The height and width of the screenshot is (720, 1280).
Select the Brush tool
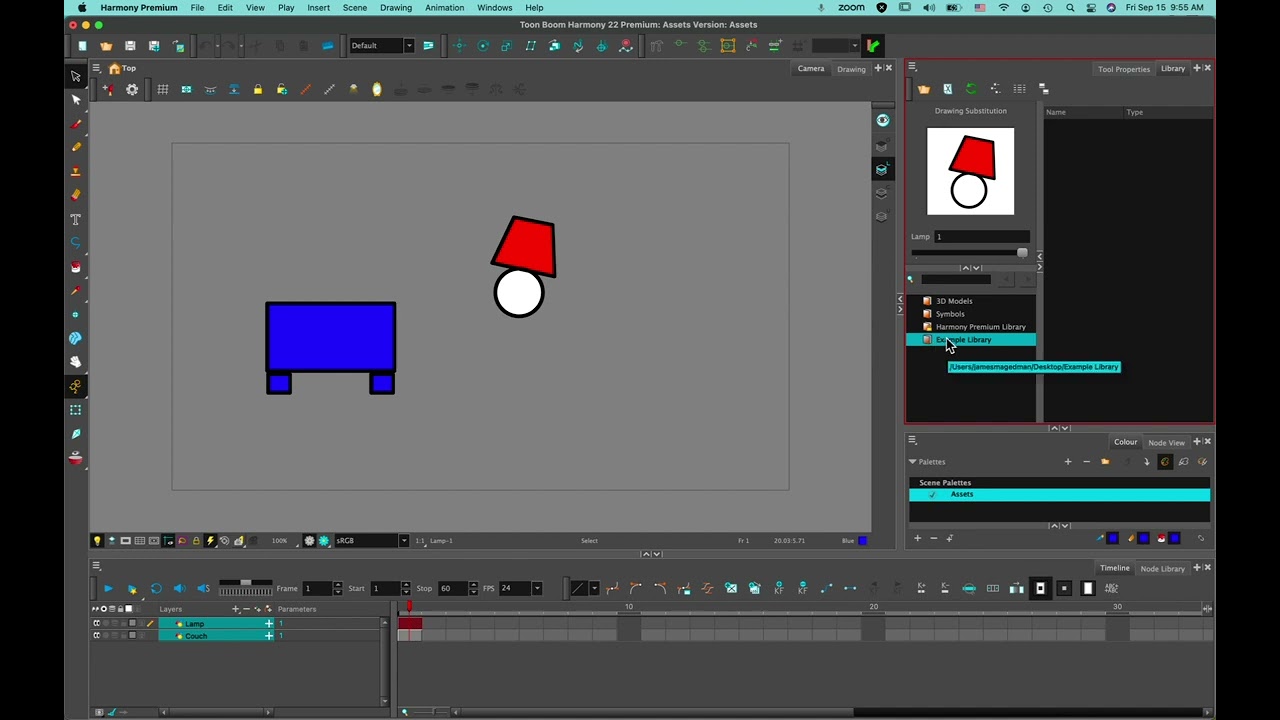tap(75, 123)
